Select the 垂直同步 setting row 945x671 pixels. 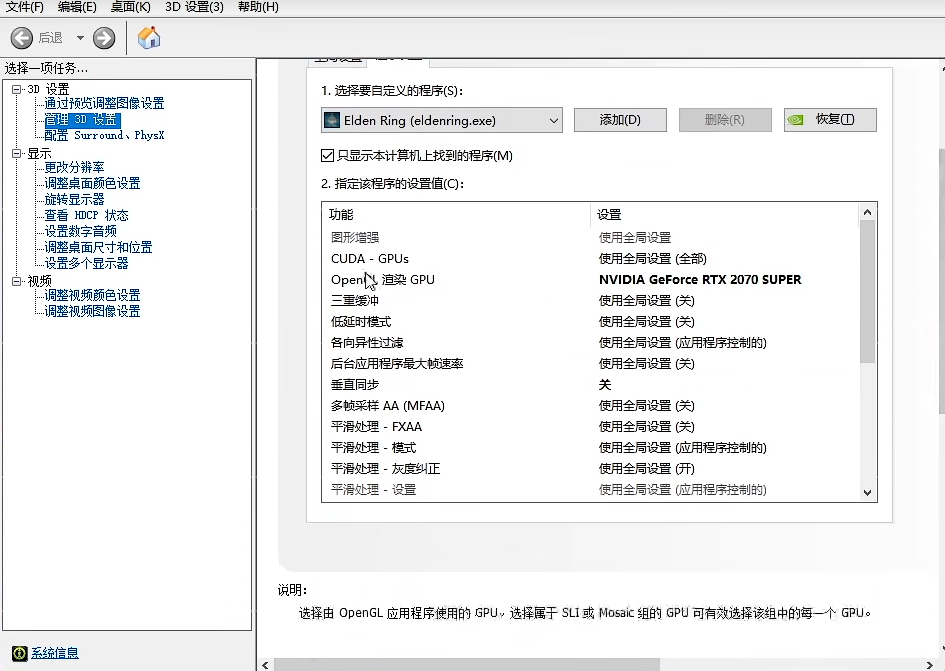pos(355,385)
